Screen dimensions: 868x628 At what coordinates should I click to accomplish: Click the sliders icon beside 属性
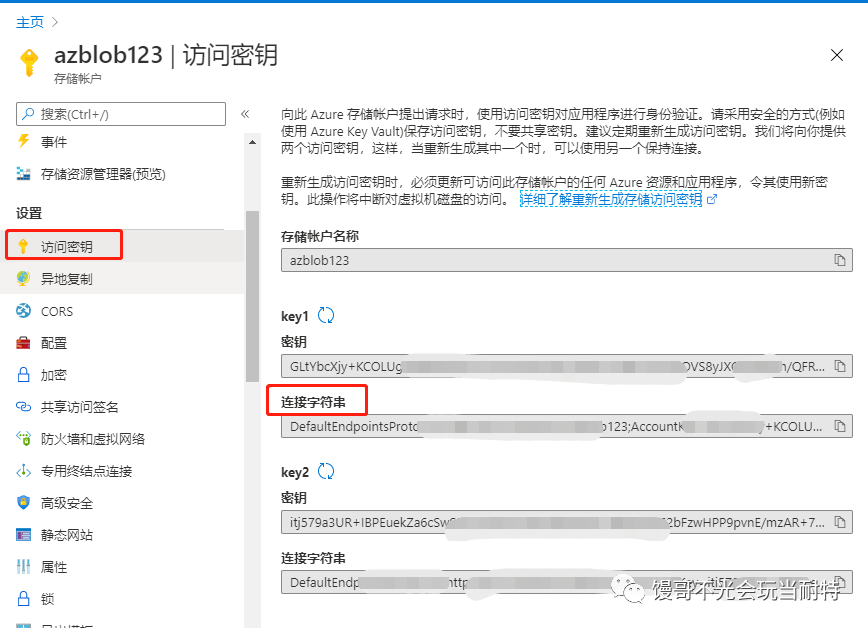[x=23, y=567]
